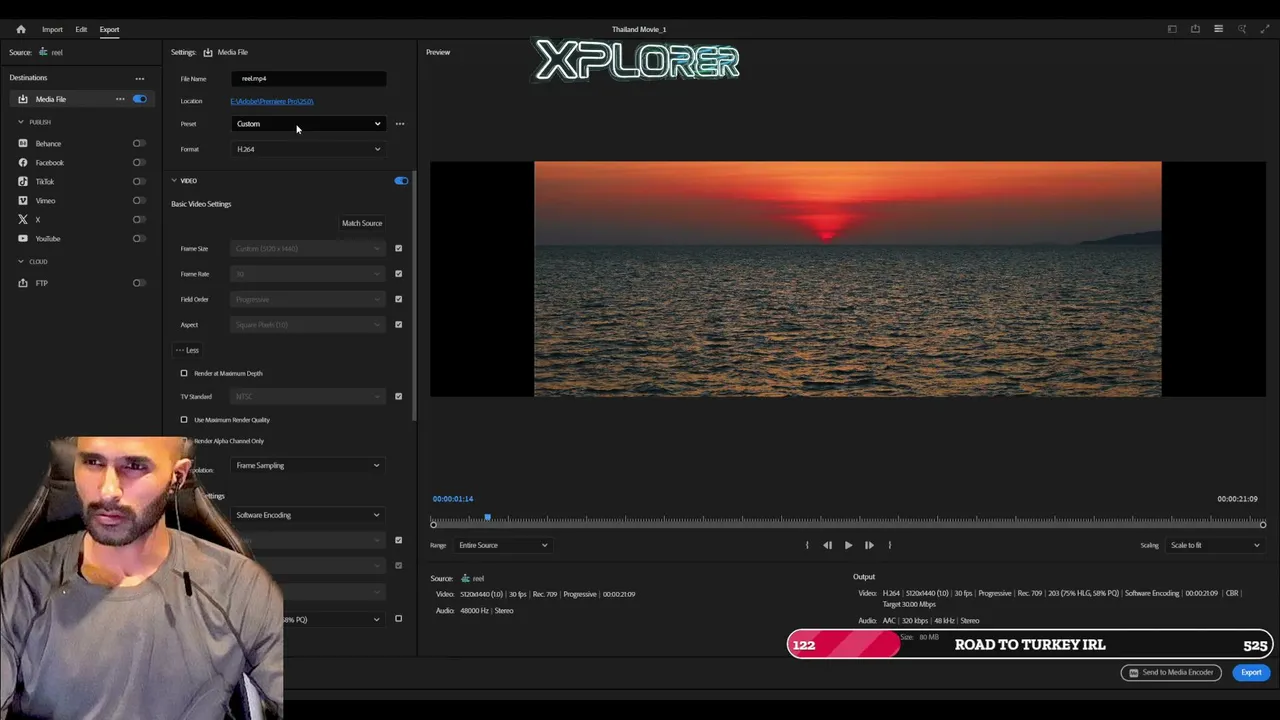The height and width of the screenshot is (720, 1280).
Task: Click Send to Media Encoder button
Action: pyautogui.click(x=1171, y=673)
